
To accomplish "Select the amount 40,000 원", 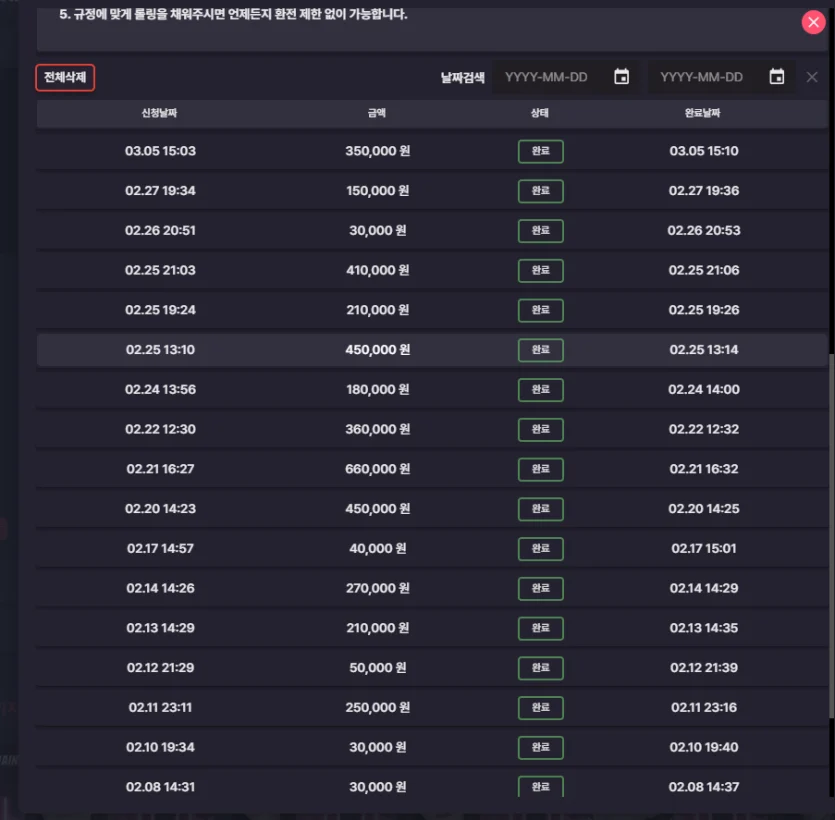I will (378, 548).
